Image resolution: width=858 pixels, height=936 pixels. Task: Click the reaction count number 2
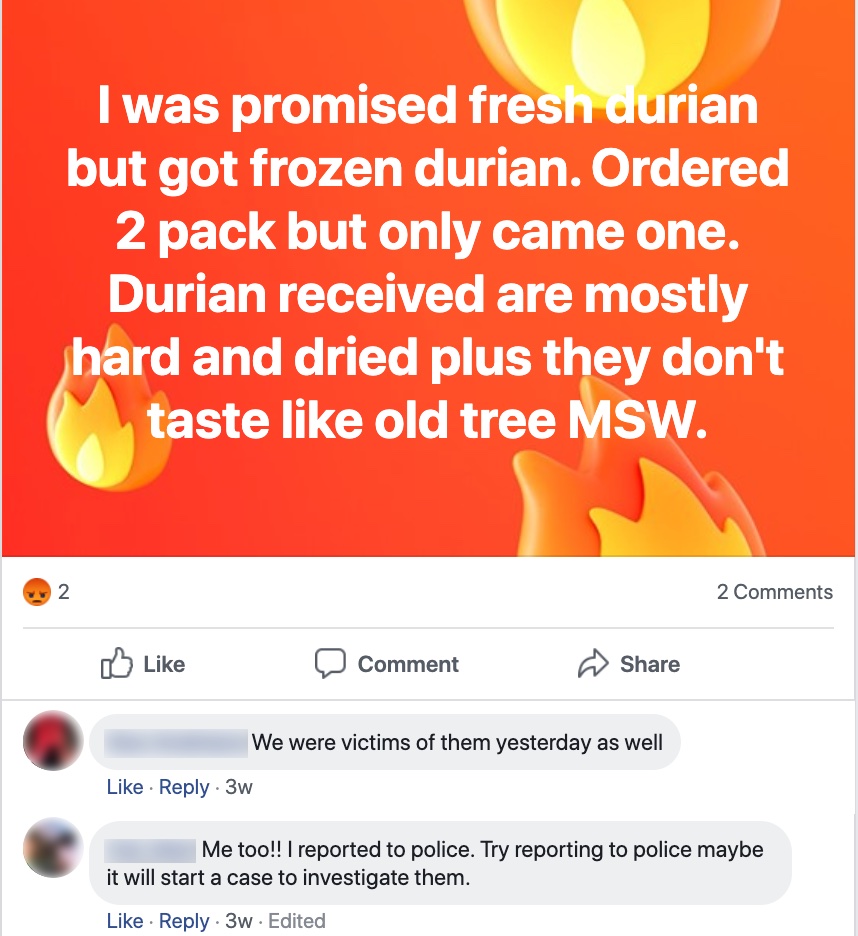pos(64,592)
